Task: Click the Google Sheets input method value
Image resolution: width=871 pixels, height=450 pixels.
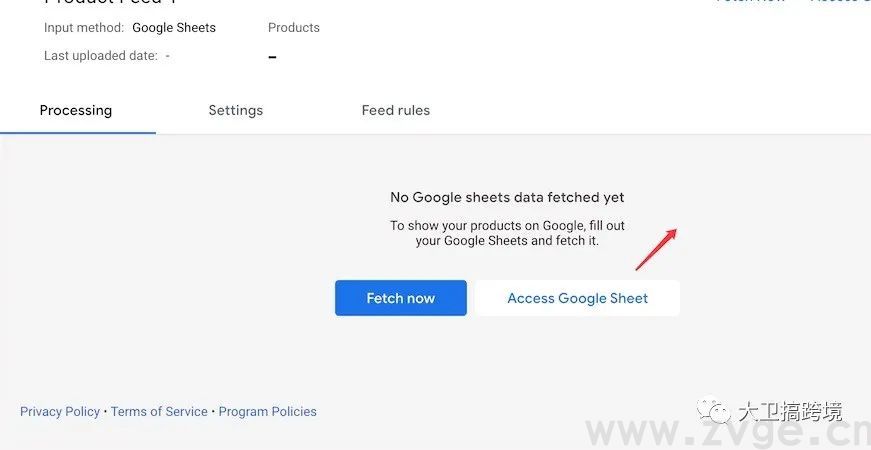Action: click(x=174, y=28)
